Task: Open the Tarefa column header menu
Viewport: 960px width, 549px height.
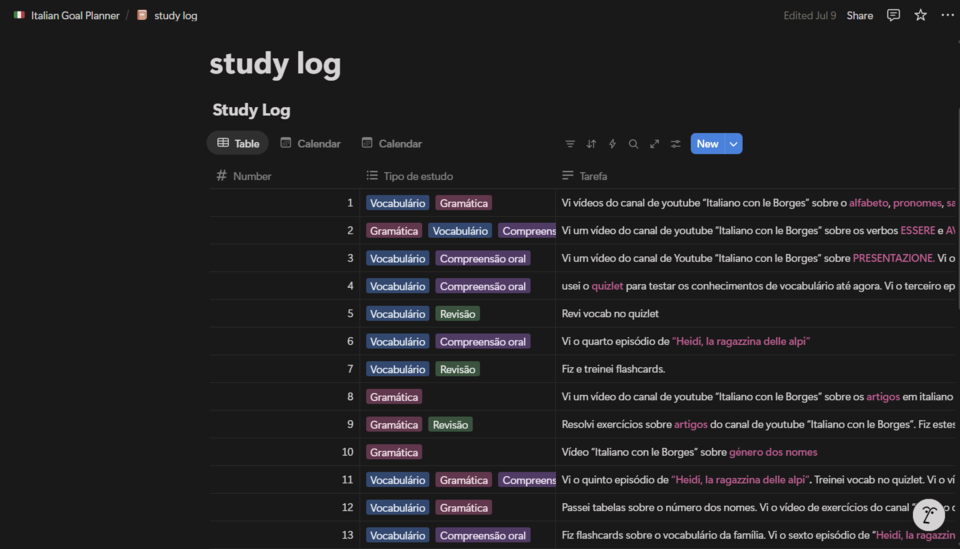Action: (x=592, y=176)
